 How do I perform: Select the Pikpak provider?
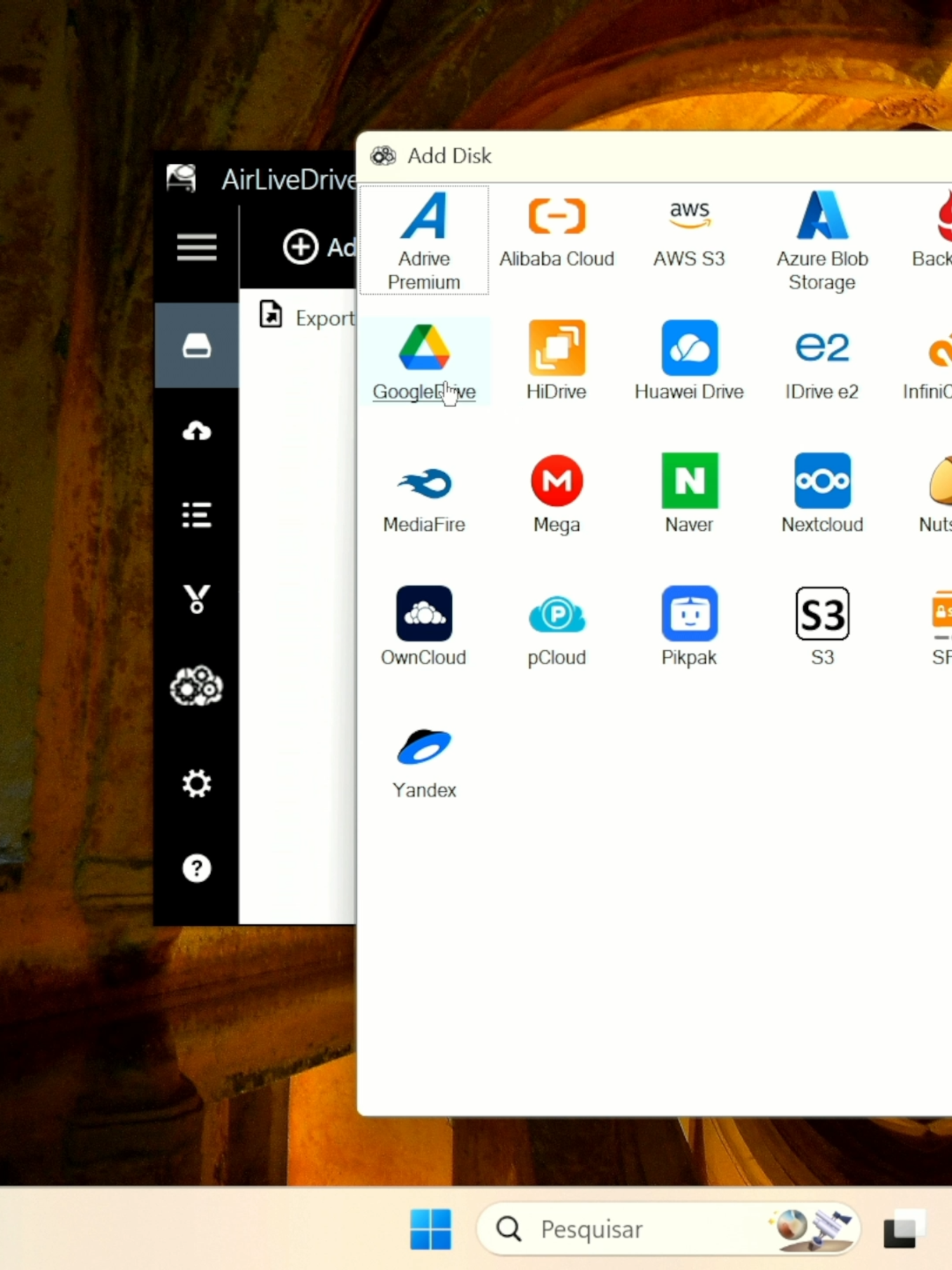click(689, 627)
